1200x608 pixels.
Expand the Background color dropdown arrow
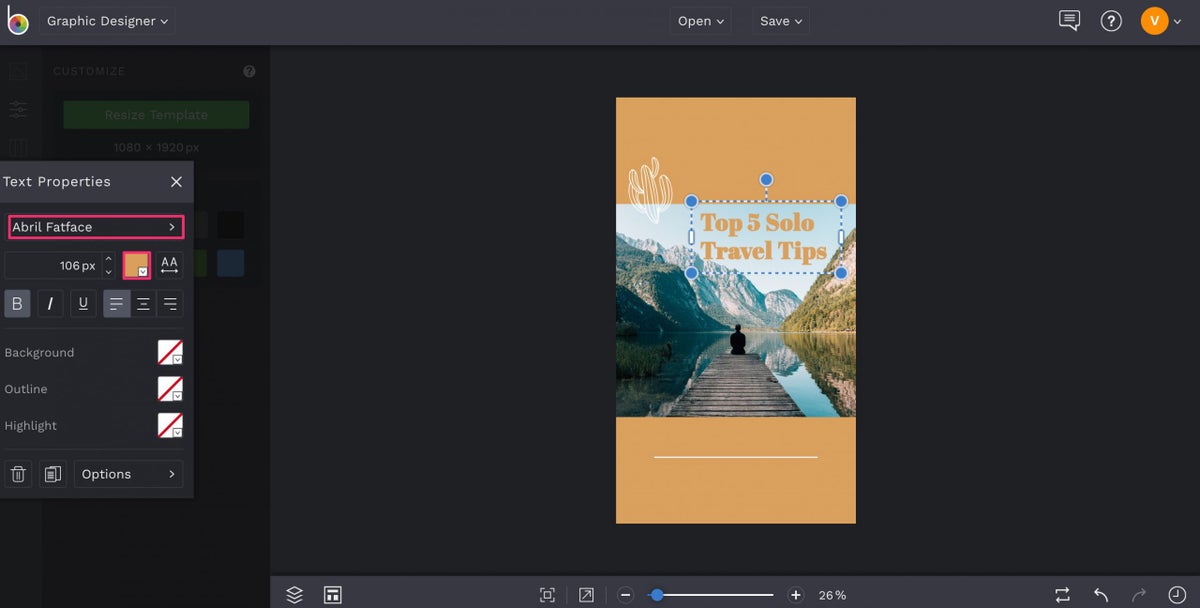tap(176, 358)
